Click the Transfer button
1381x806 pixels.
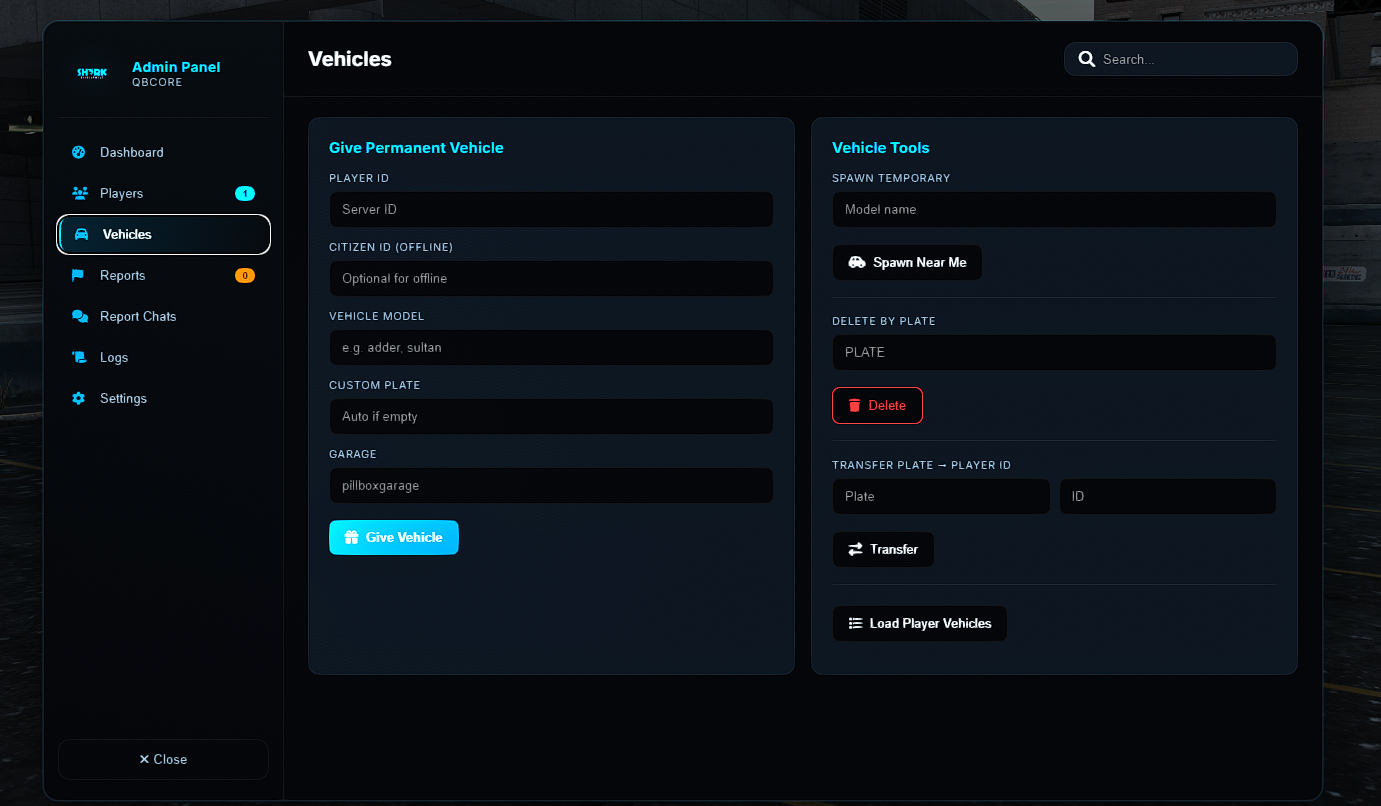point(883,549)
